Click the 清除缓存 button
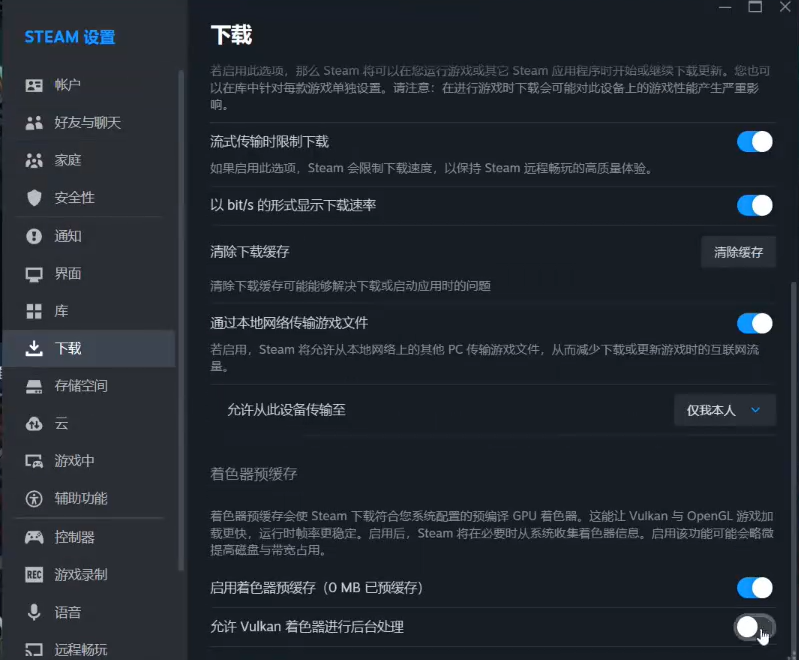 click(738, 252)
